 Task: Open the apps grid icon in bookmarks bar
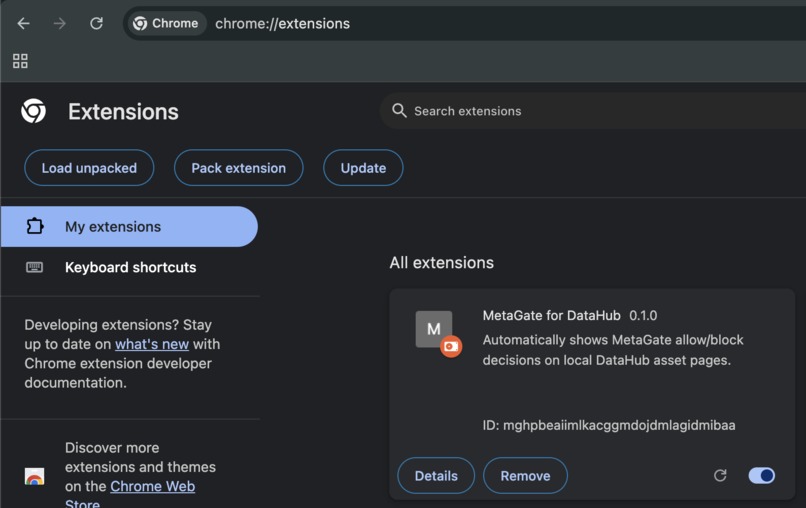click(x=20, y=61)
